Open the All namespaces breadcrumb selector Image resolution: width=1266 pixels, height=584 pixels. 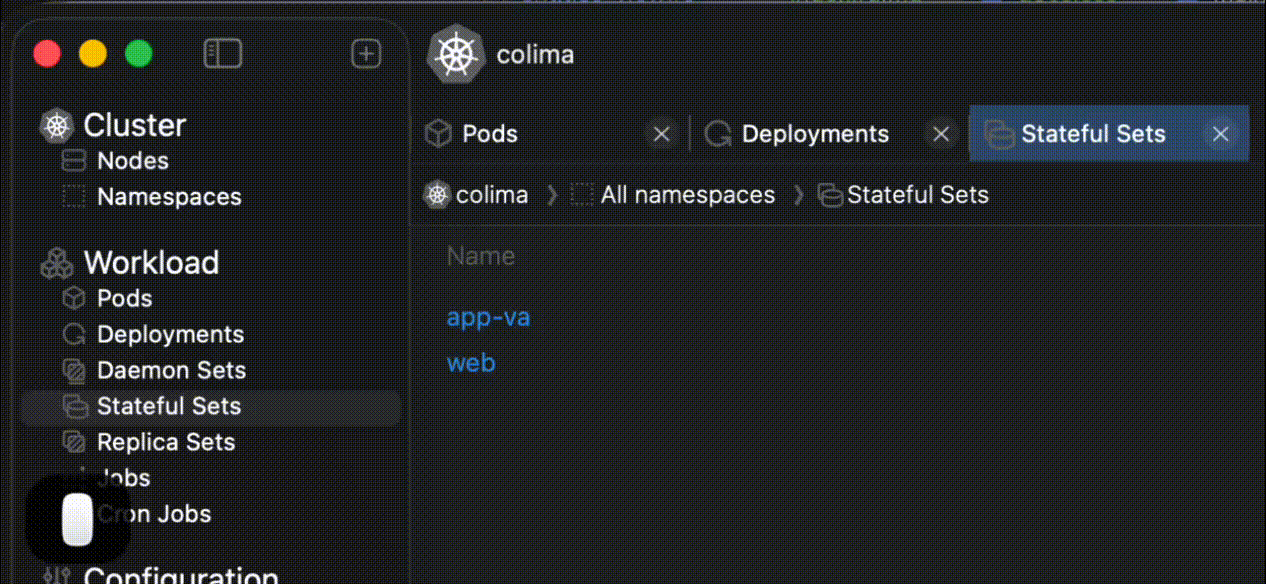click(686, 195)
